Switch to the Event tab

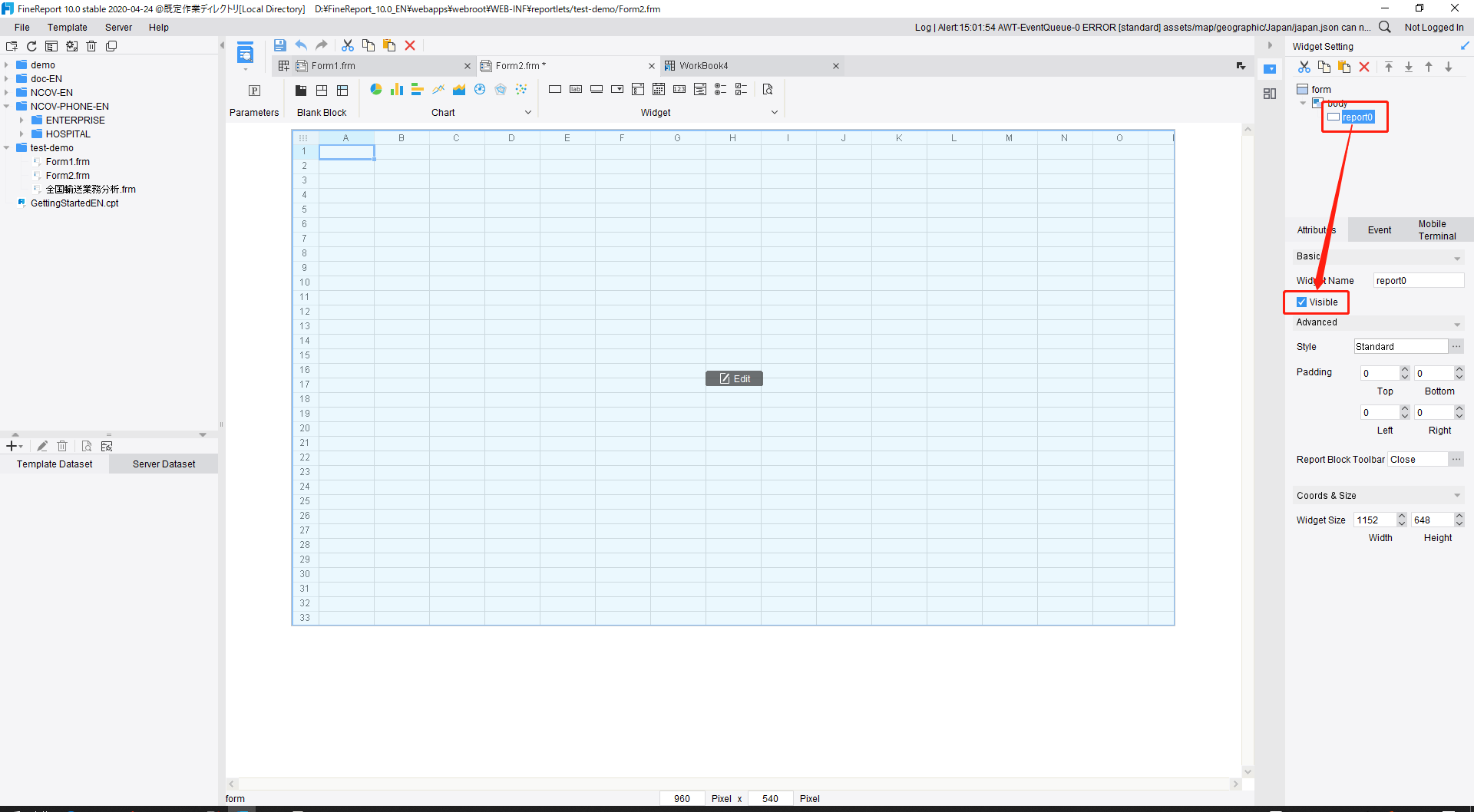click(1380, 230)
